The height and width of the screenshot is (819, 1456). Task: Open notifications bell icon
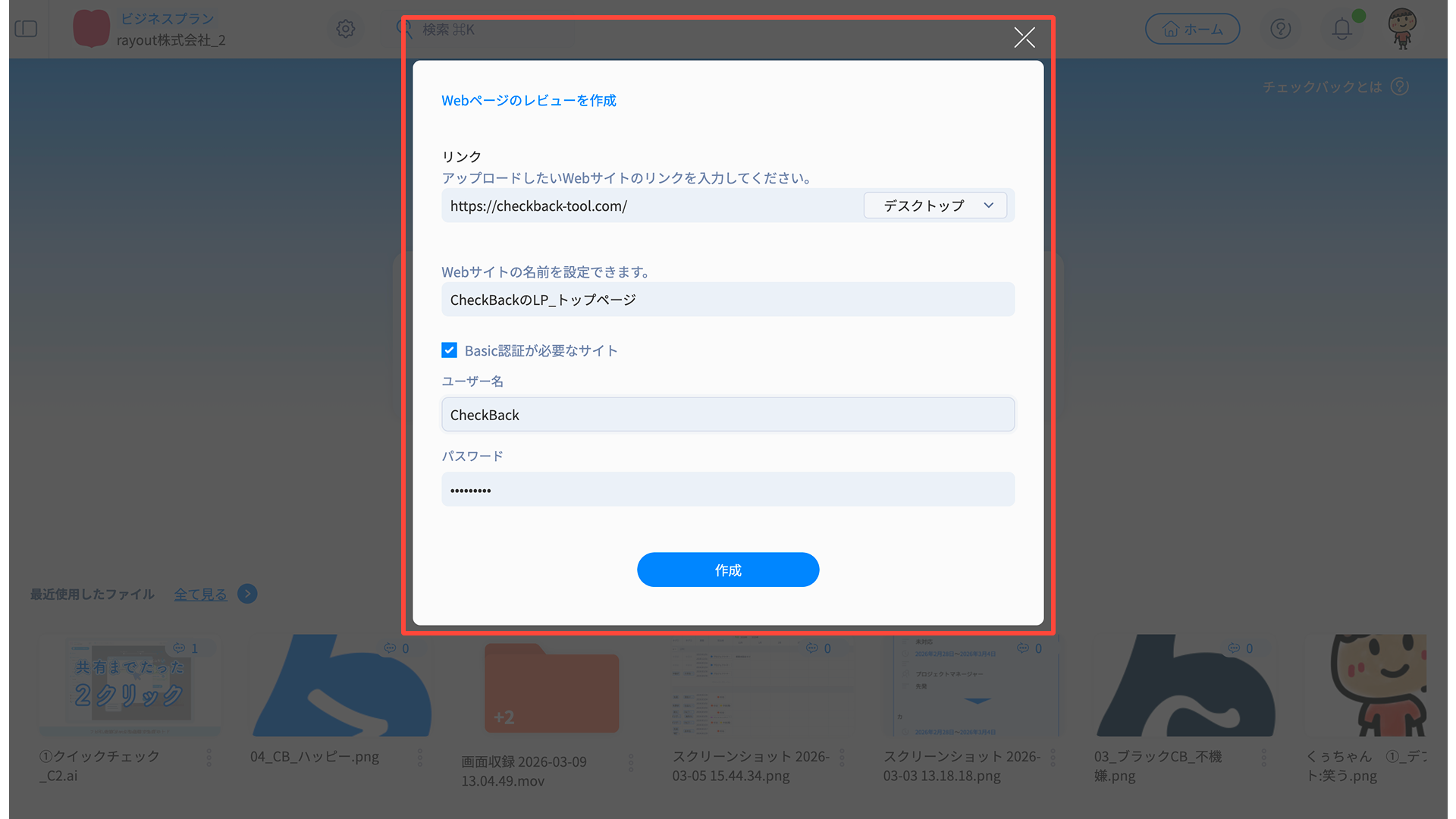point(1341,29)
